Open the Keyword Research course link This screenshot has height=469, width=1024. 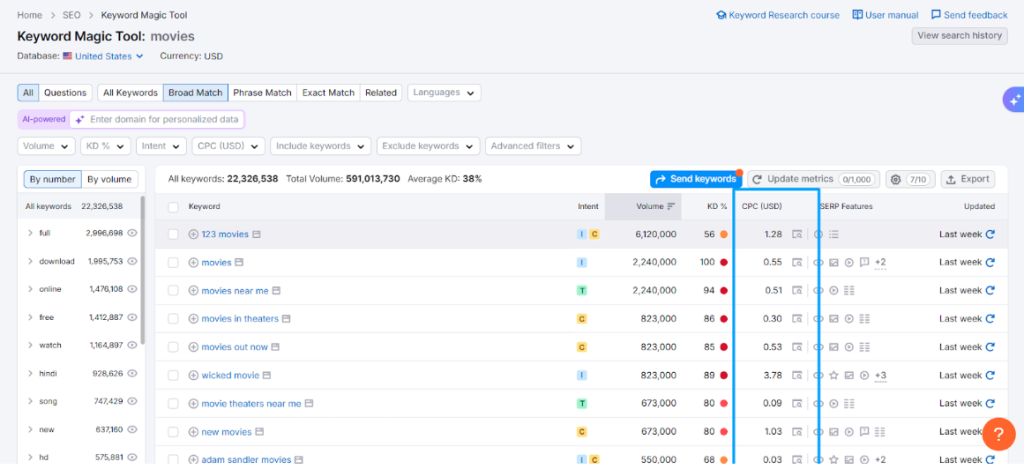[778, 15]
